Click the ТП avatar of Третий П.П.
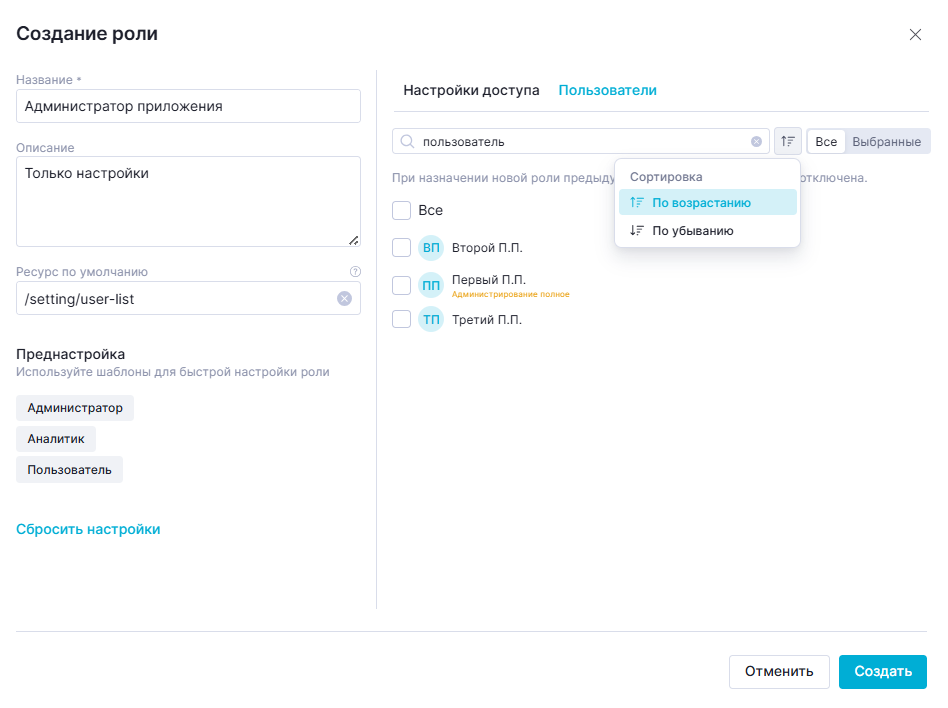Viewport: 948px width, 708px height. tap(431, 320)
